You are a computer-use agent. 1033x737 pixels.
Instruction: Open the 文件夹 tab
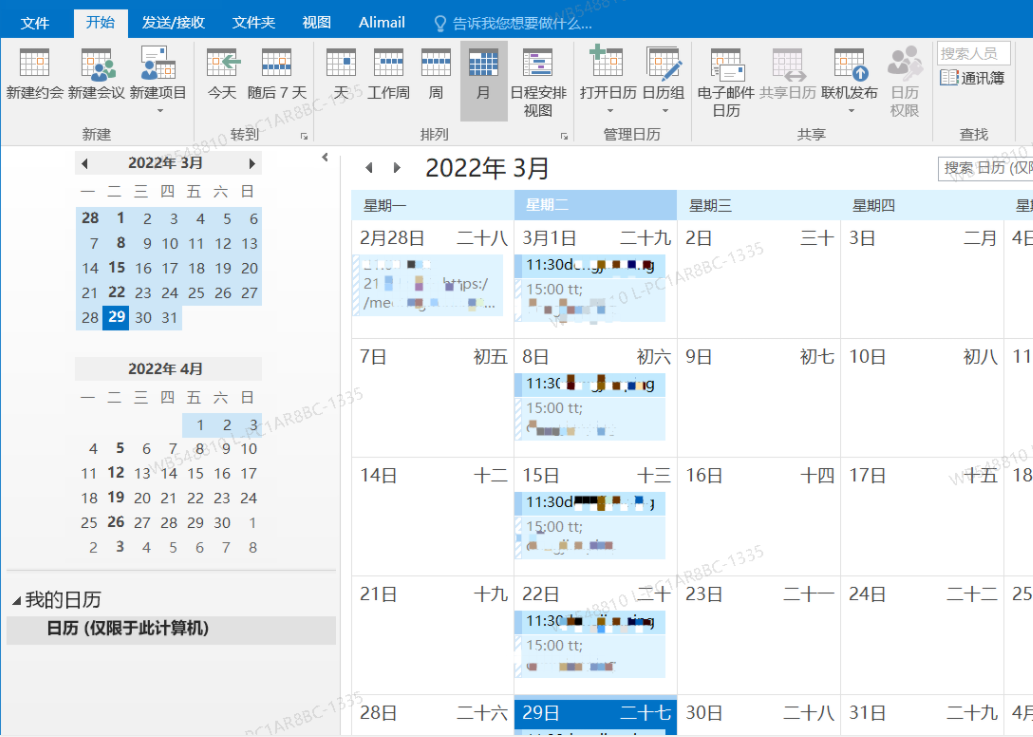click(254, 23)
